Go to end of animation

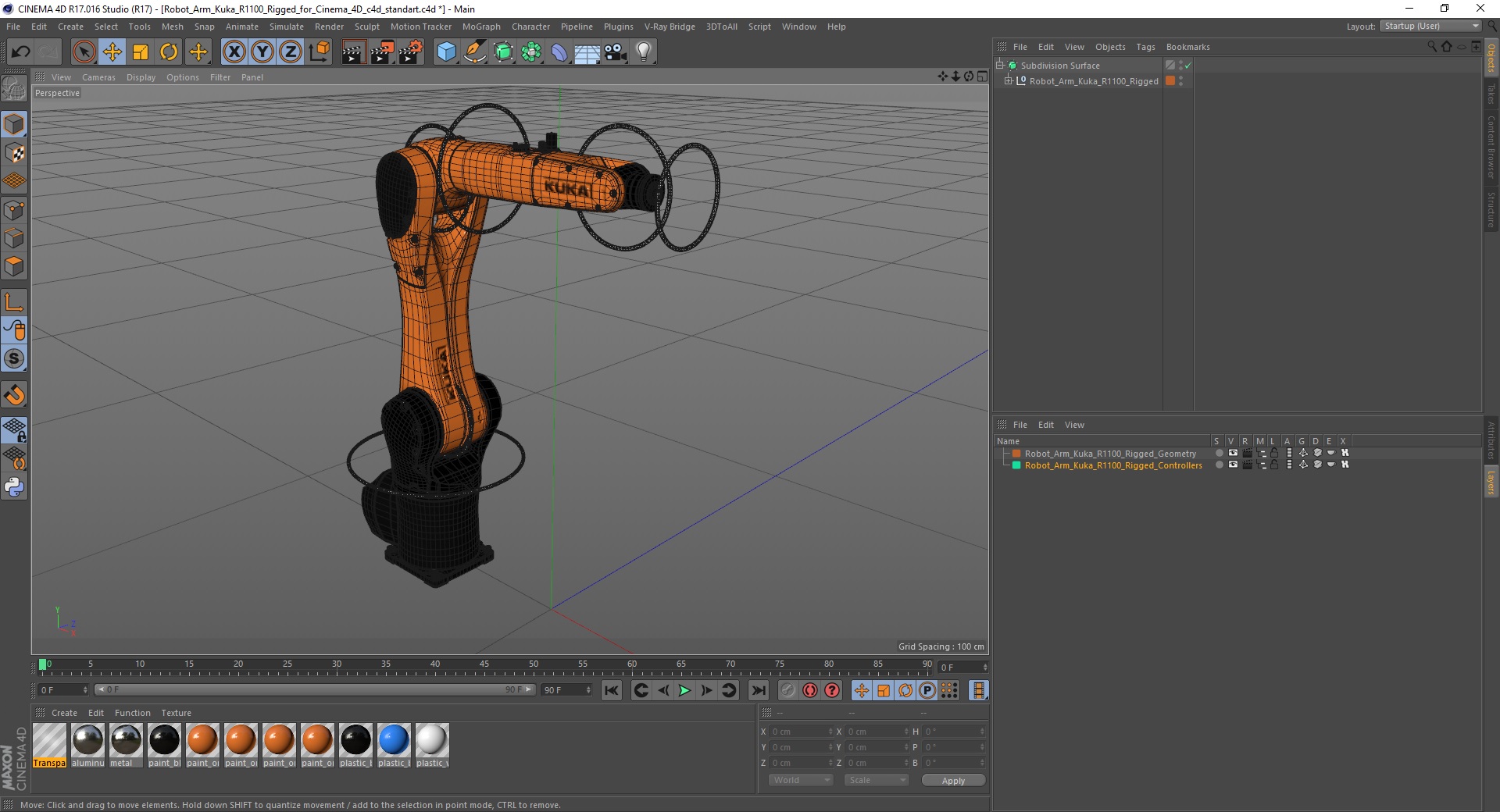click(759, 690)
